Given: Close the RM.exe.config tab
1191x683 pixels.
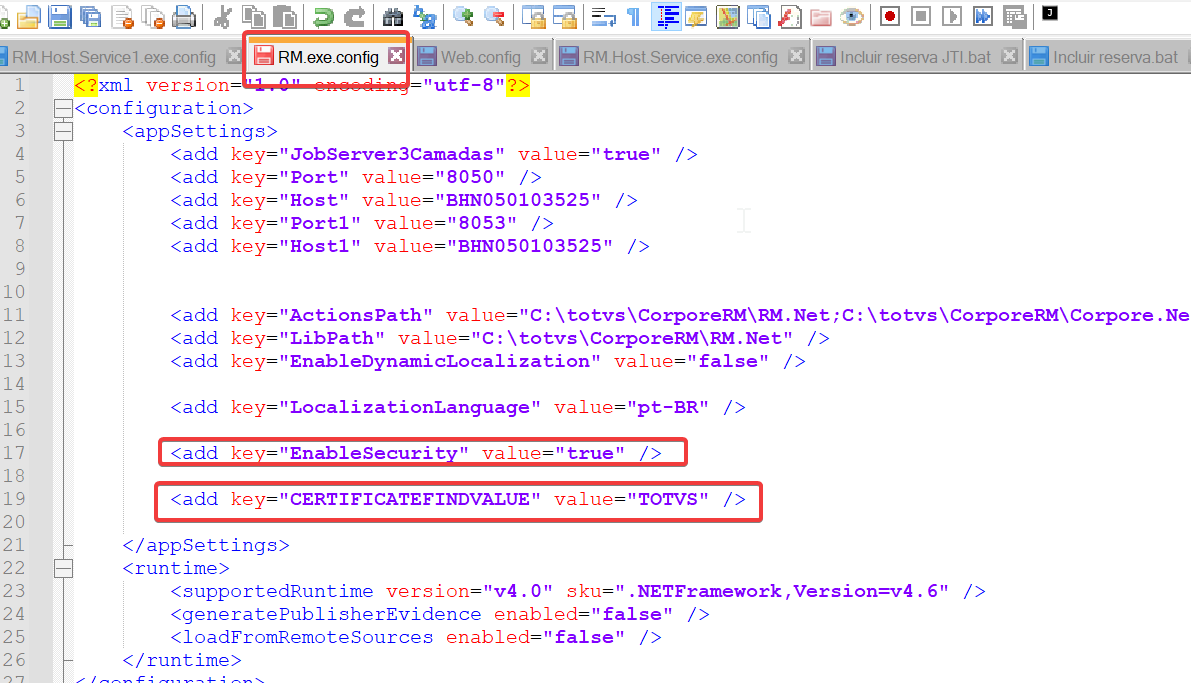Looking at the screenshot, I should click(396, 55).
